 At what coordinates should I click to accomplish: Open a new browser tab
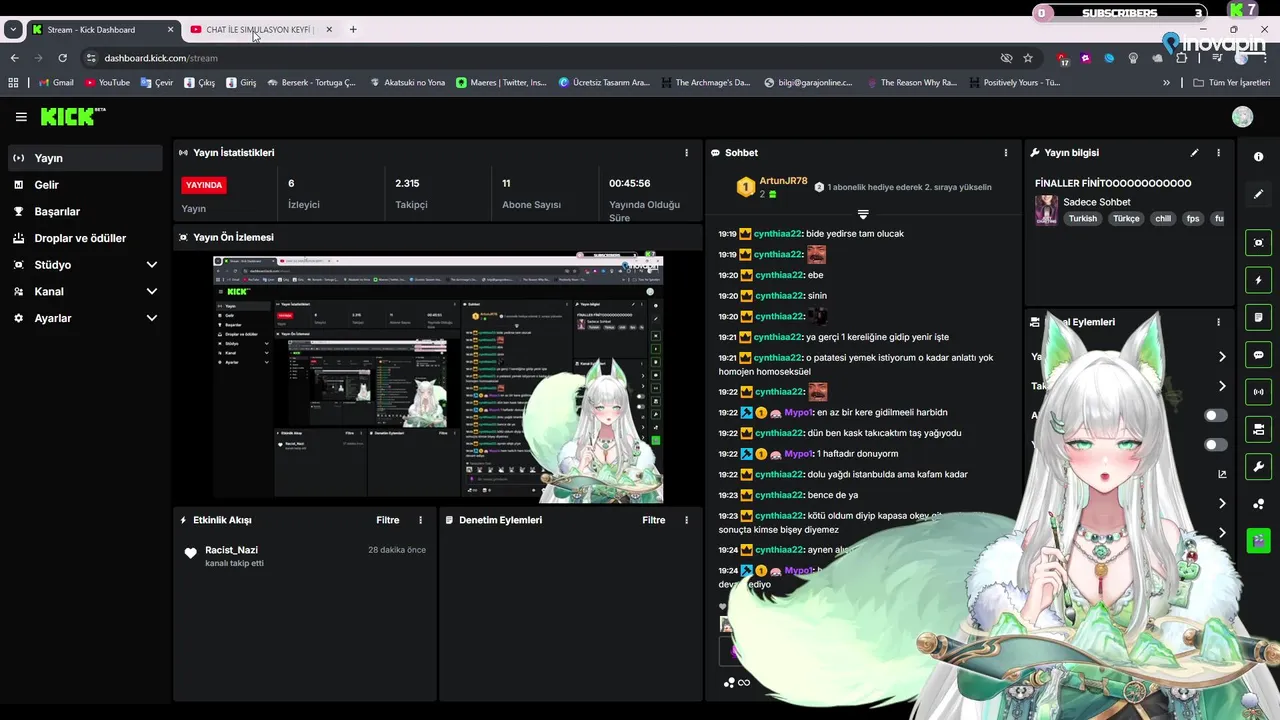[x=353, y=30]
